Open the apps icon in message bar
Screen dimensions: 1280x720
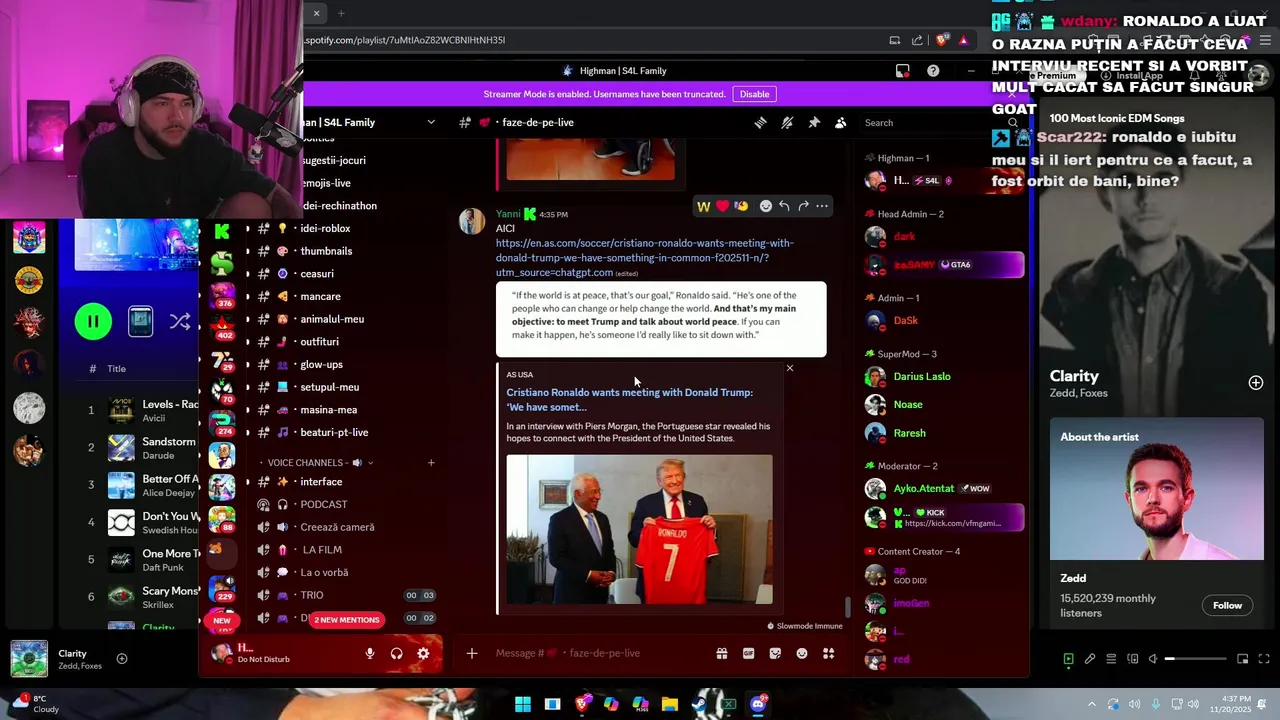pos(828,653)
